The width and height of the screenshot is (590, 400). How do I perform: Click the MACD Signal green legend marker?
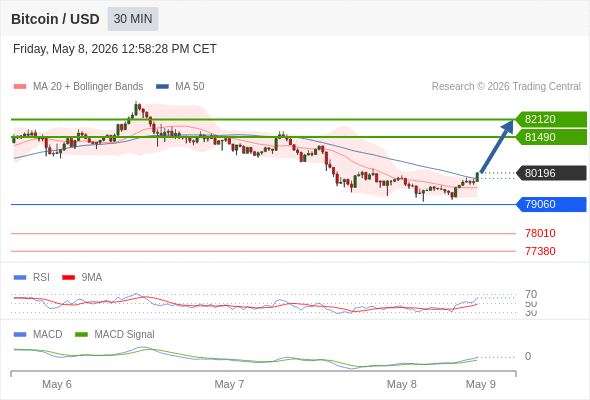click(81, 335)
